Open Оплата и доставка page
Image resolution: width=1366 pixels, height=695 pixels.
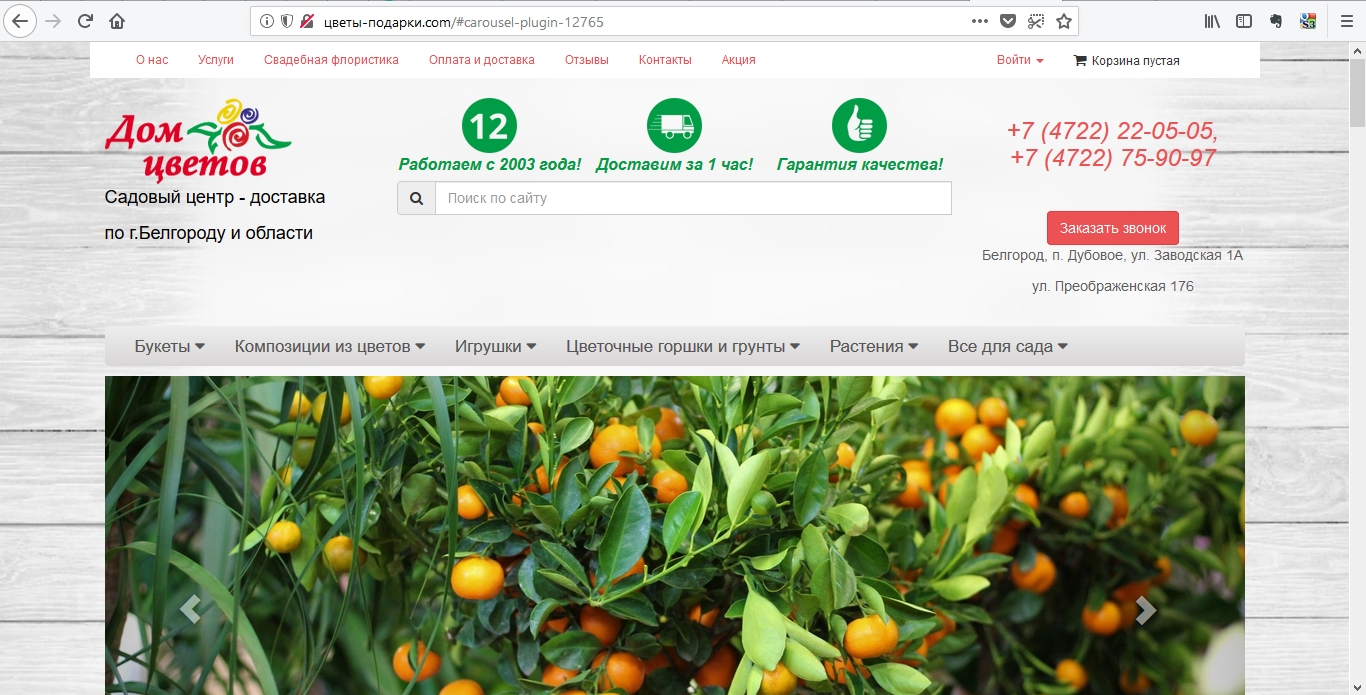482,60
